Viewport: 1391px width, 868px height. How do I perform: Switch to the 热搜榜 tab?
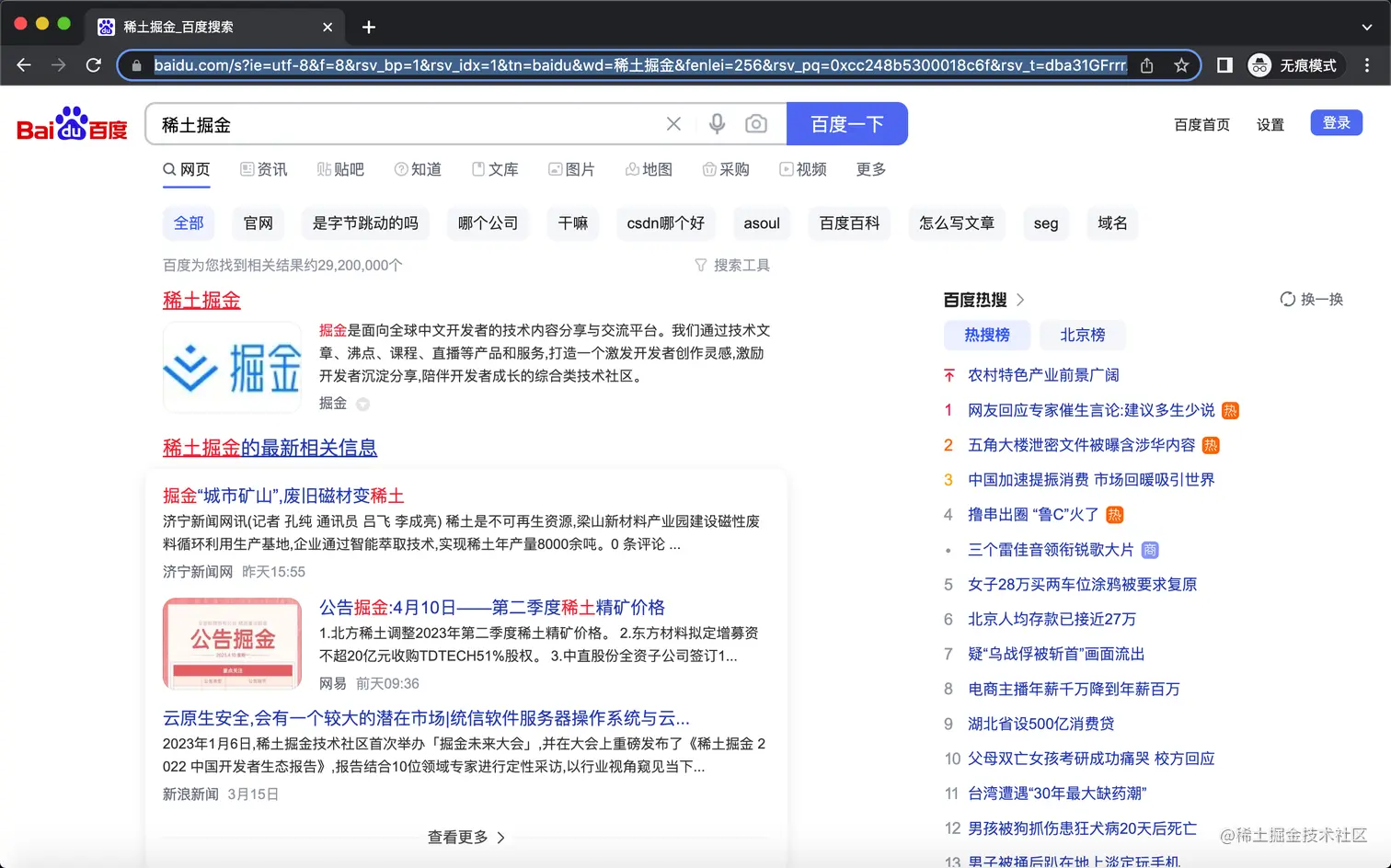tap(987, 335)
